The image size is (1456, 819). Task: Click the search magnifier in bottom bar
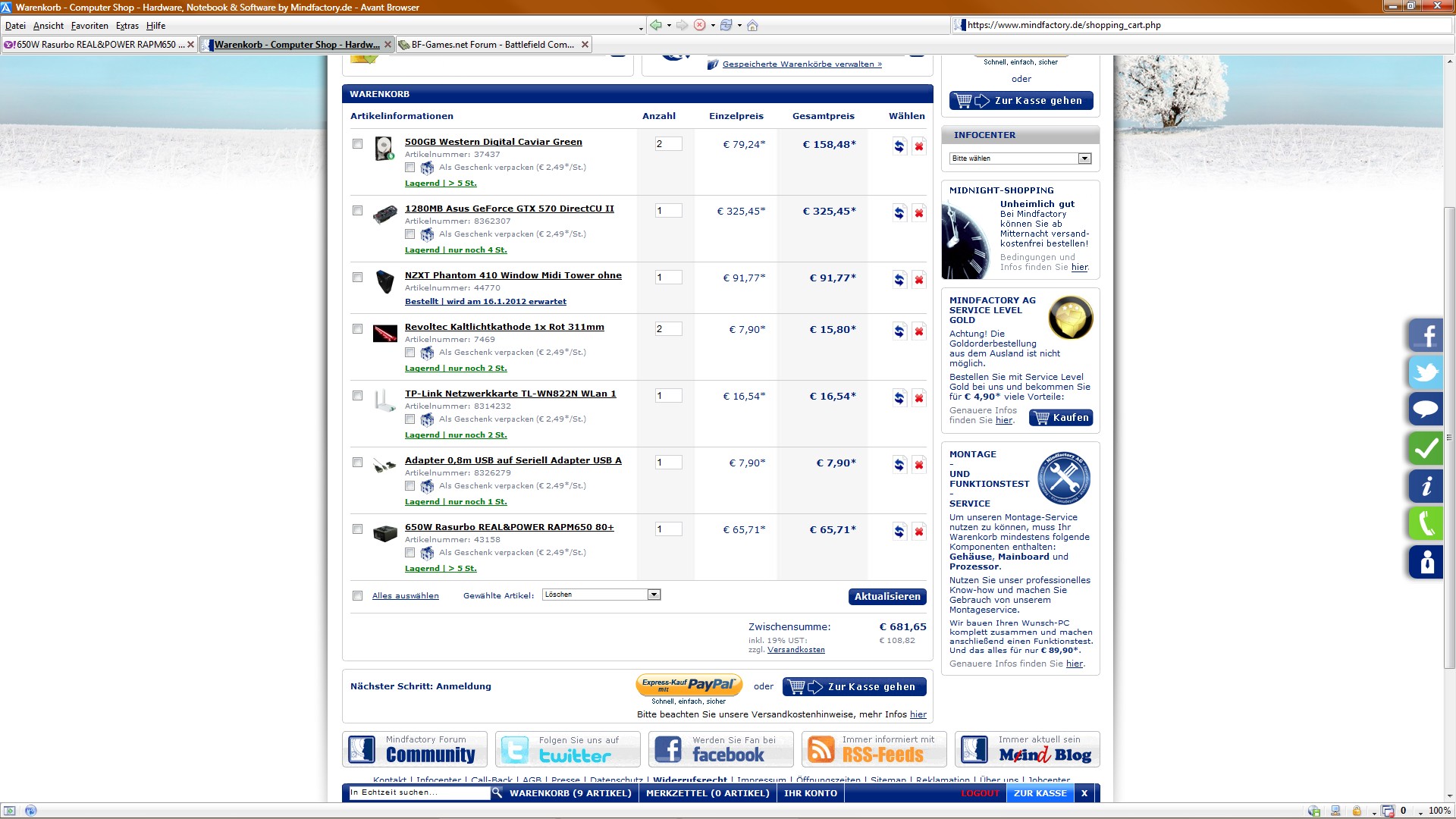click(x=497, y=792)
